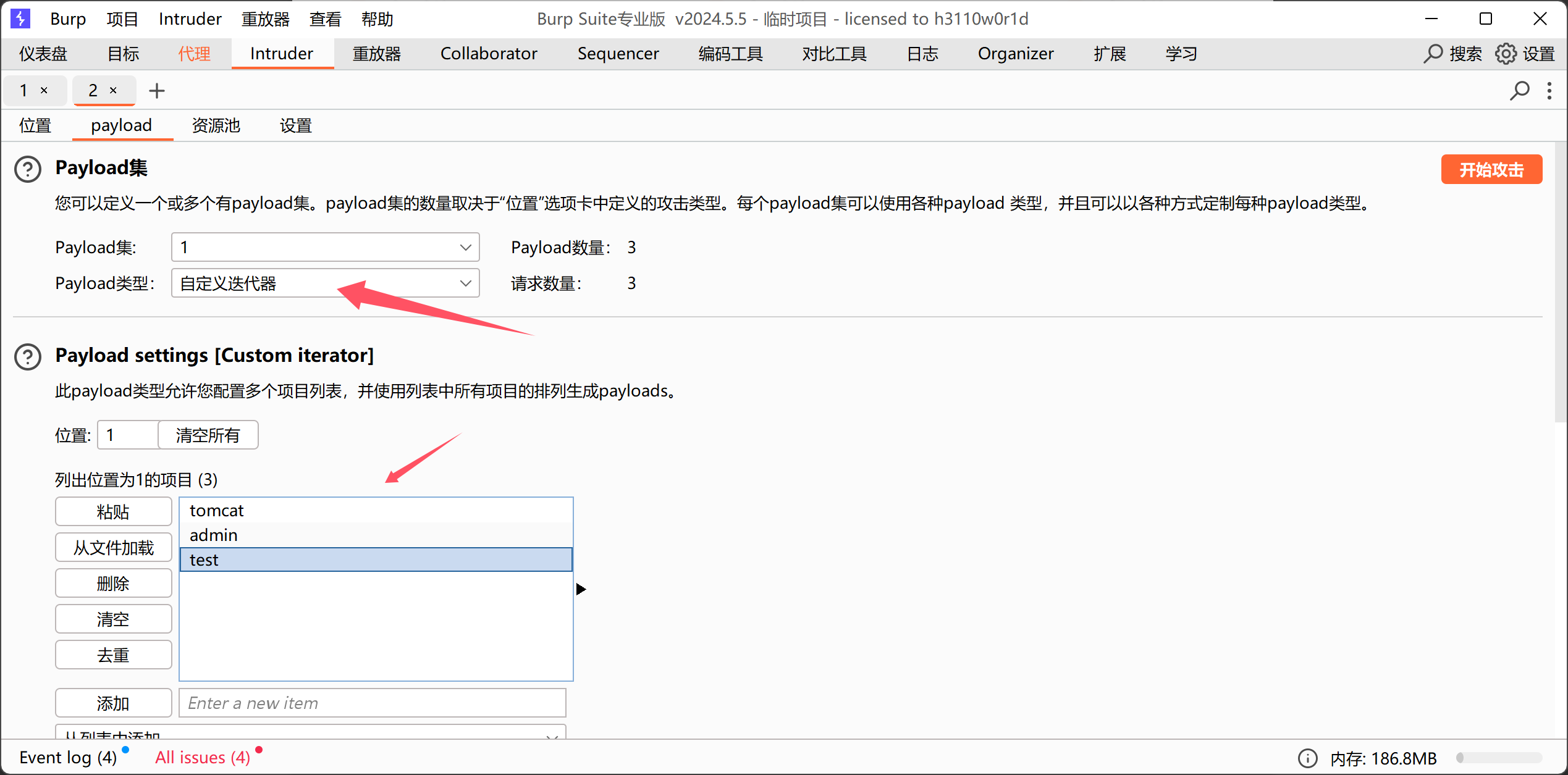Switch to the 重放器 main tab

click(x=377, y=54)
